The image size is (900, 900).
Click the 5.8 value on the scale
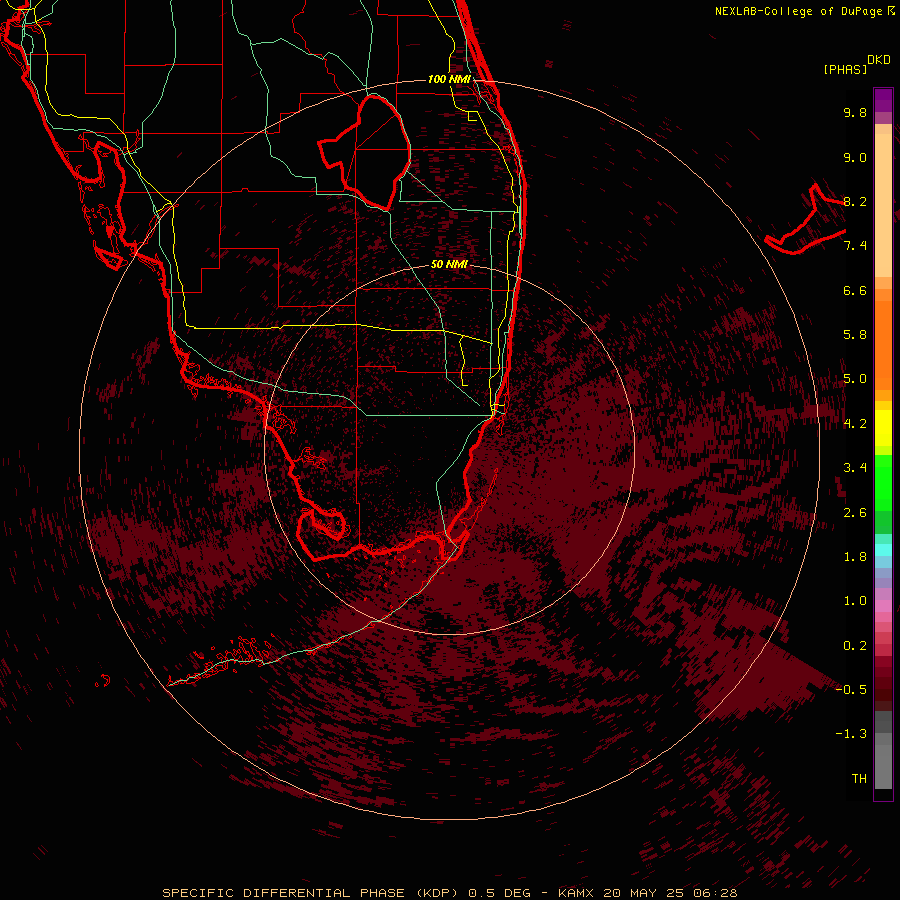tap(855, 335)
